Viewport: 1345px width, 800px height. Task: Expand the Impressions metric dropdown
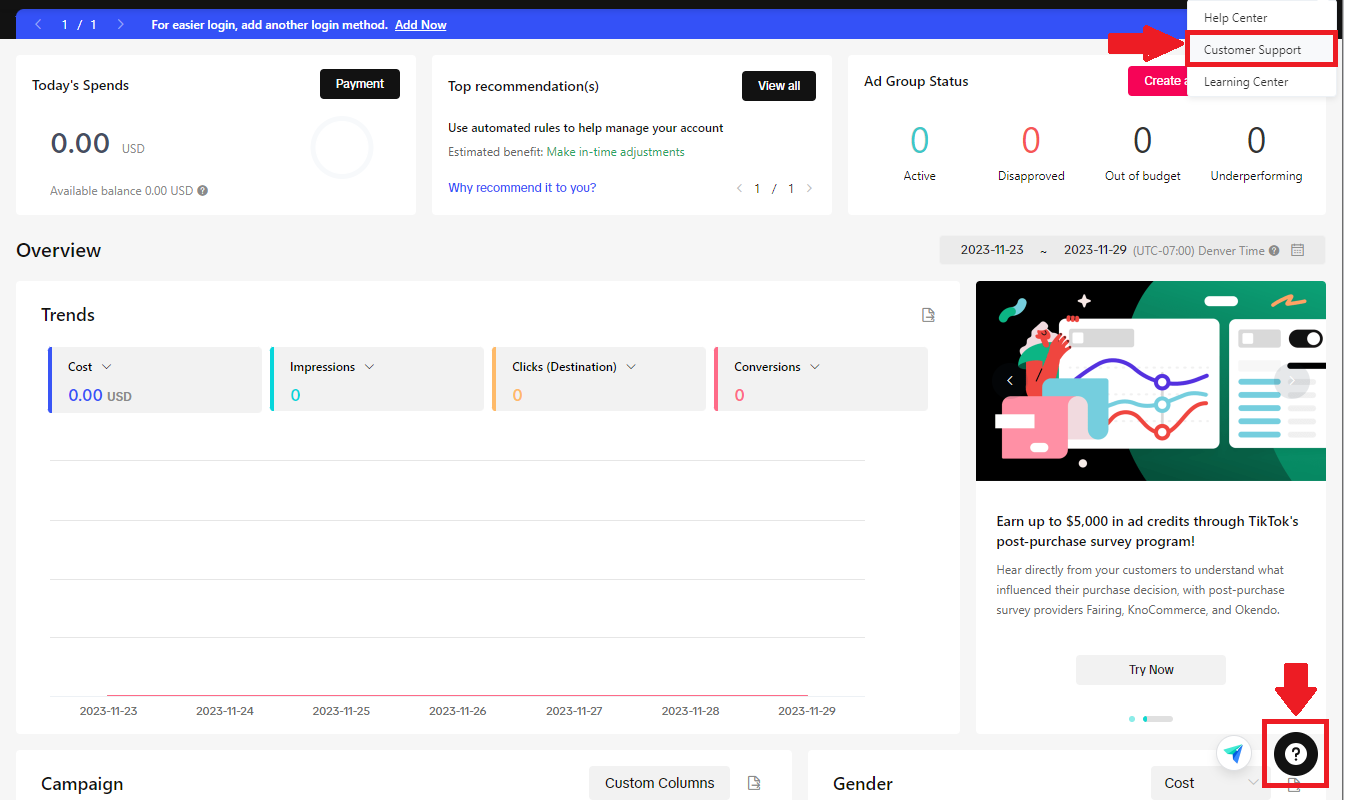(x=369, y=367)
